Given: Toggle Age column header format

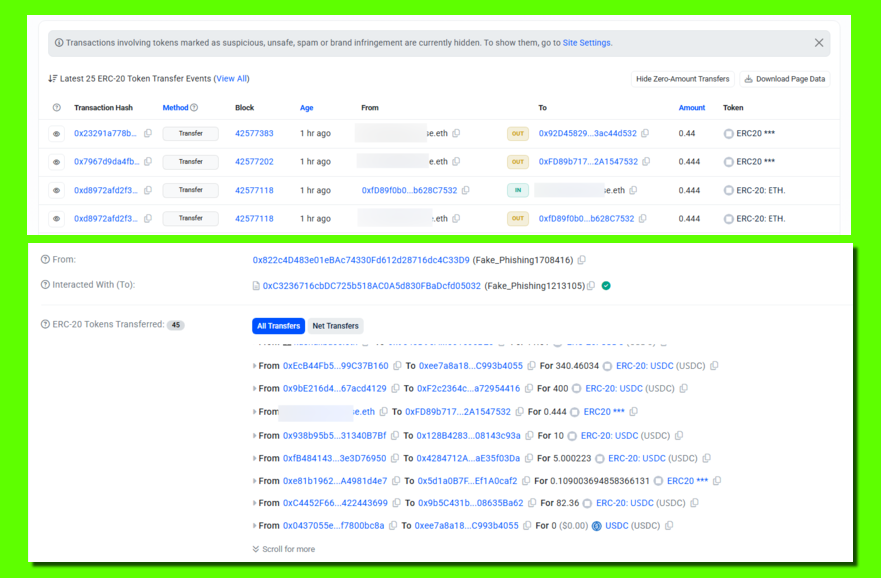Looking at the screenshot, I should point(307,108).
